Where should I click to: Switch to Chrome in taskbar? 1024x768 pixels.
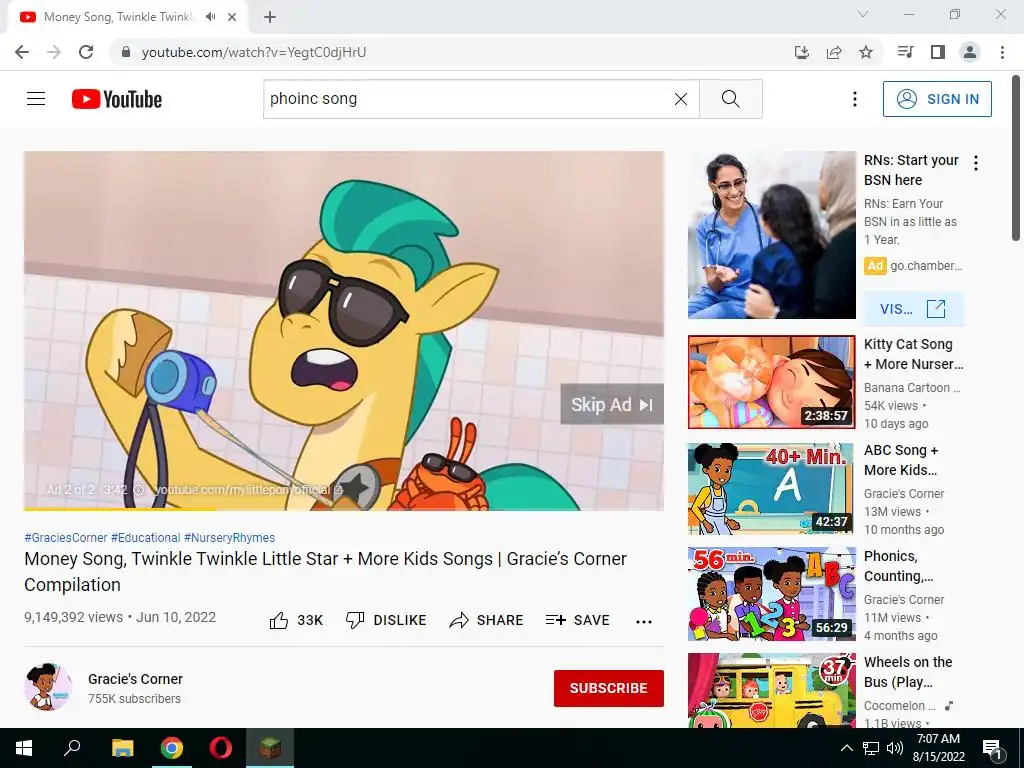click(172, 748)
